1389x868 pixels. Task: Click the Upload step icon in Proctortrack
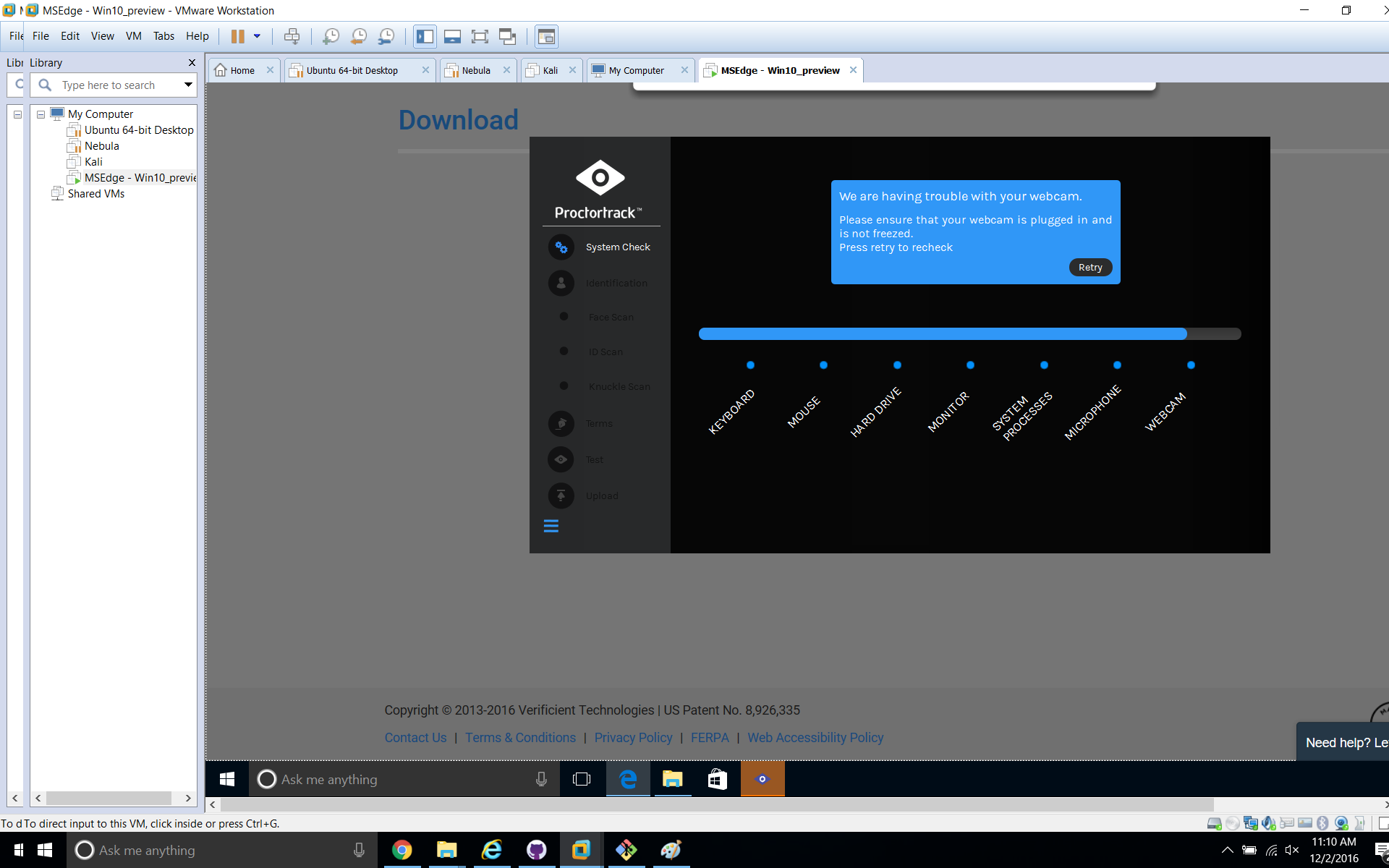[x=561, y=496]
